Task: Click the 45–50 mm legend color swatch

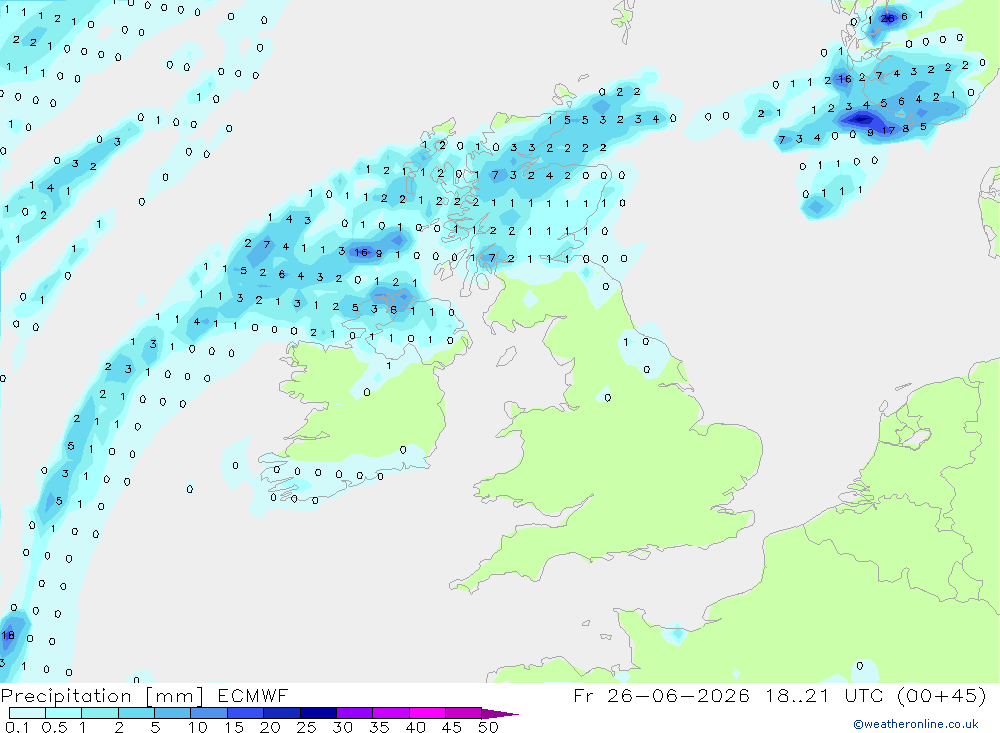Action: pyautogui.click(x=464, y=713)
